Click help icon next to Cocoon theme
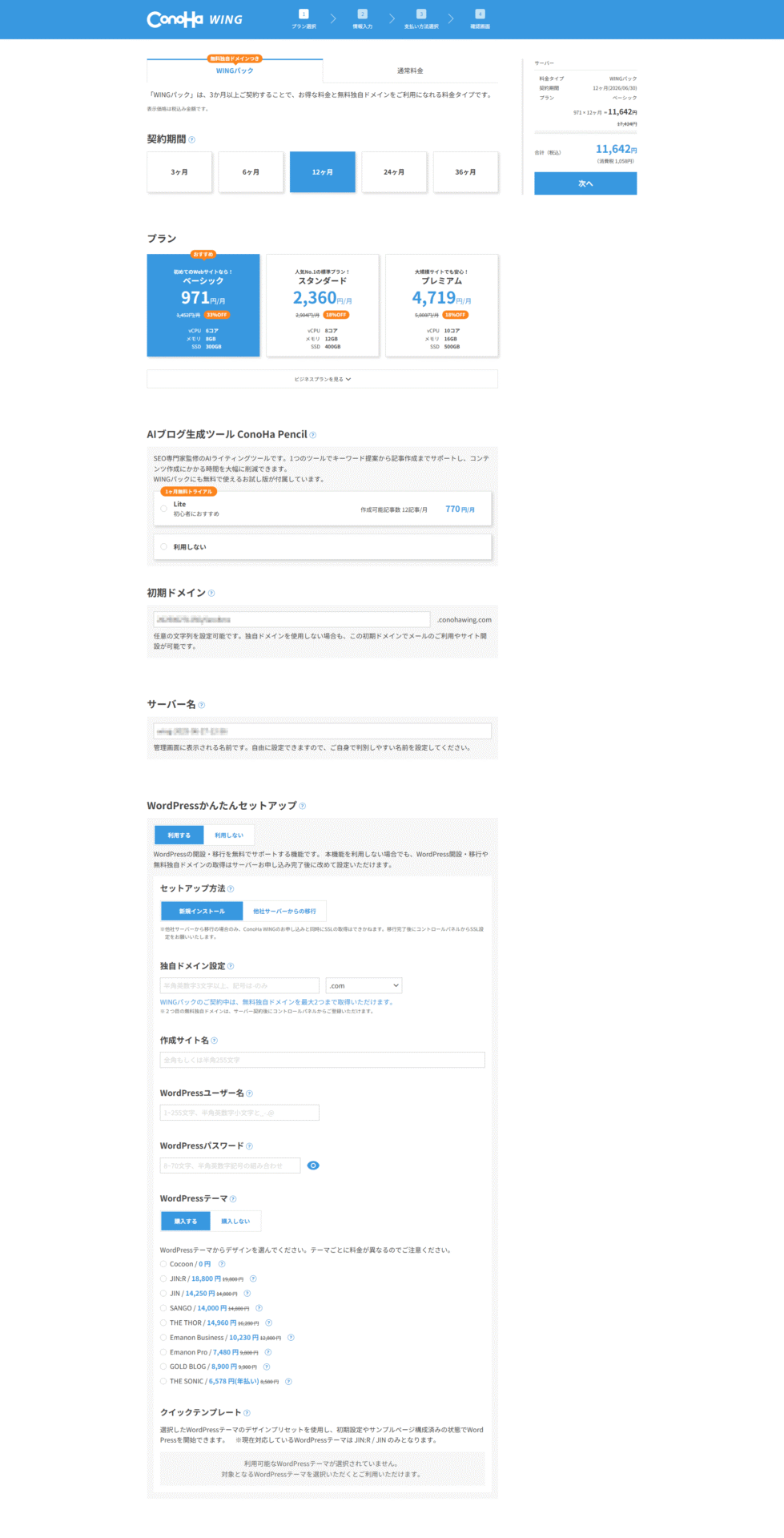Screen dimensions: 784x1538 click(x=222, y=1264)
